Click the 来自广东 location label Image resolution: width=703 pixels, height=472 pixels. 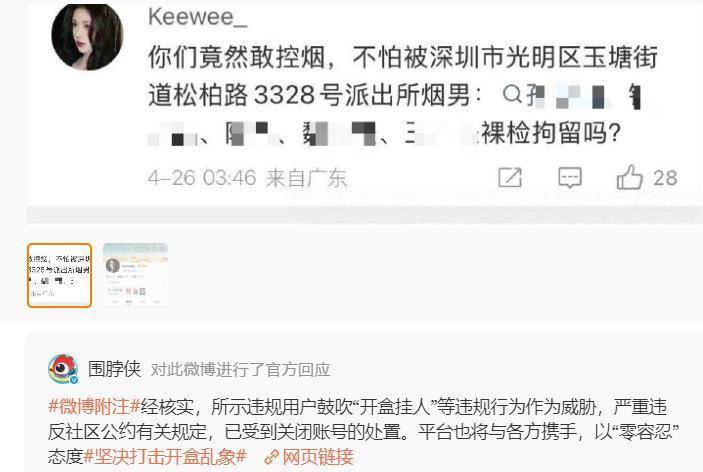307,178
